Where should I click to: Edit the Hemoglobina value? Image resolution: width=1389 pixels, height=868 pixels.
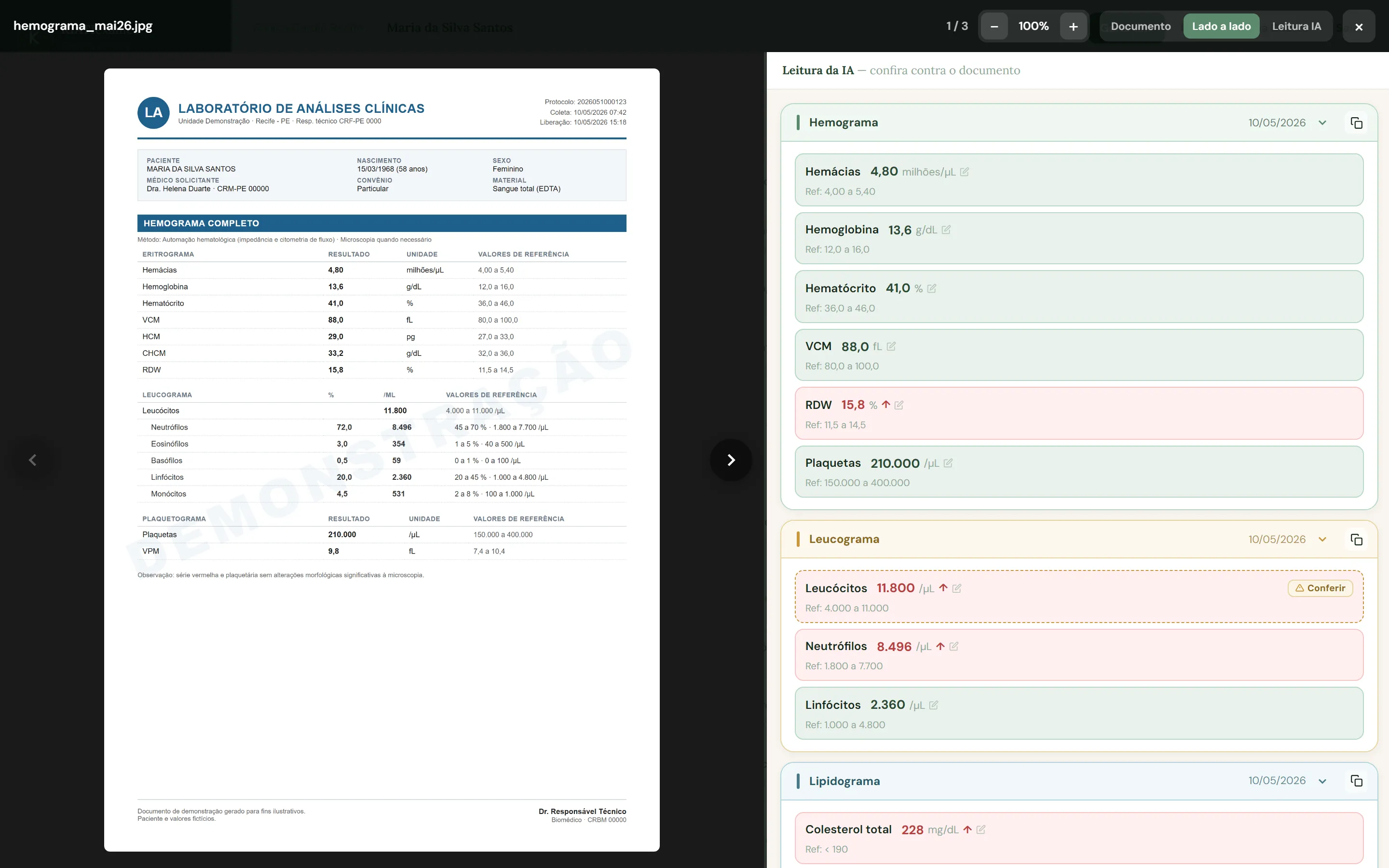click(946, 230)
